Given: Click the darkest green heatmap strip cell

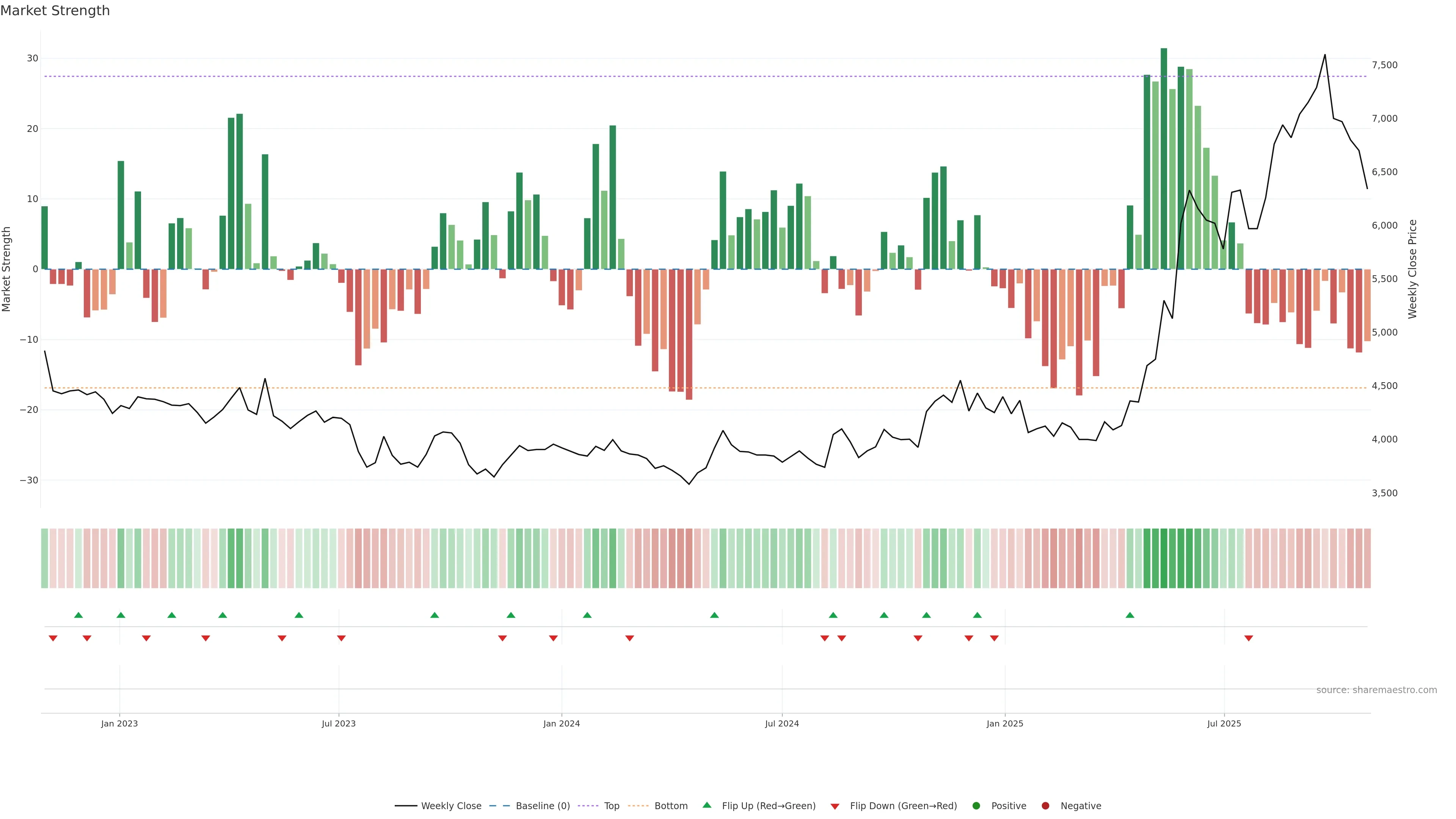Looking at the screenshot, I should click(x=1164, y=559).
